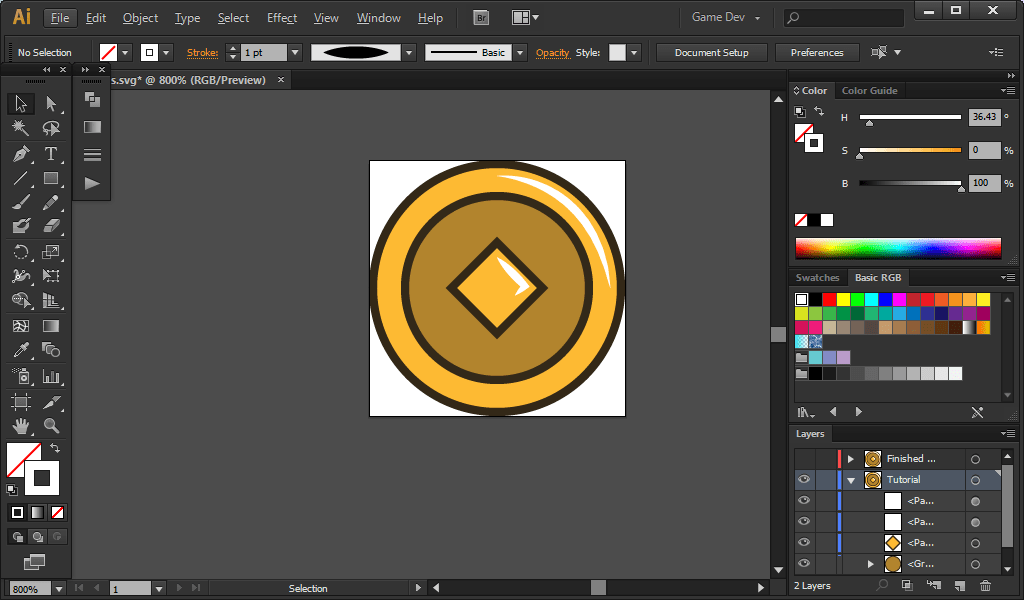Pick the Eyedropper tool
The image size is (1024, 600).
click(20, 350)
